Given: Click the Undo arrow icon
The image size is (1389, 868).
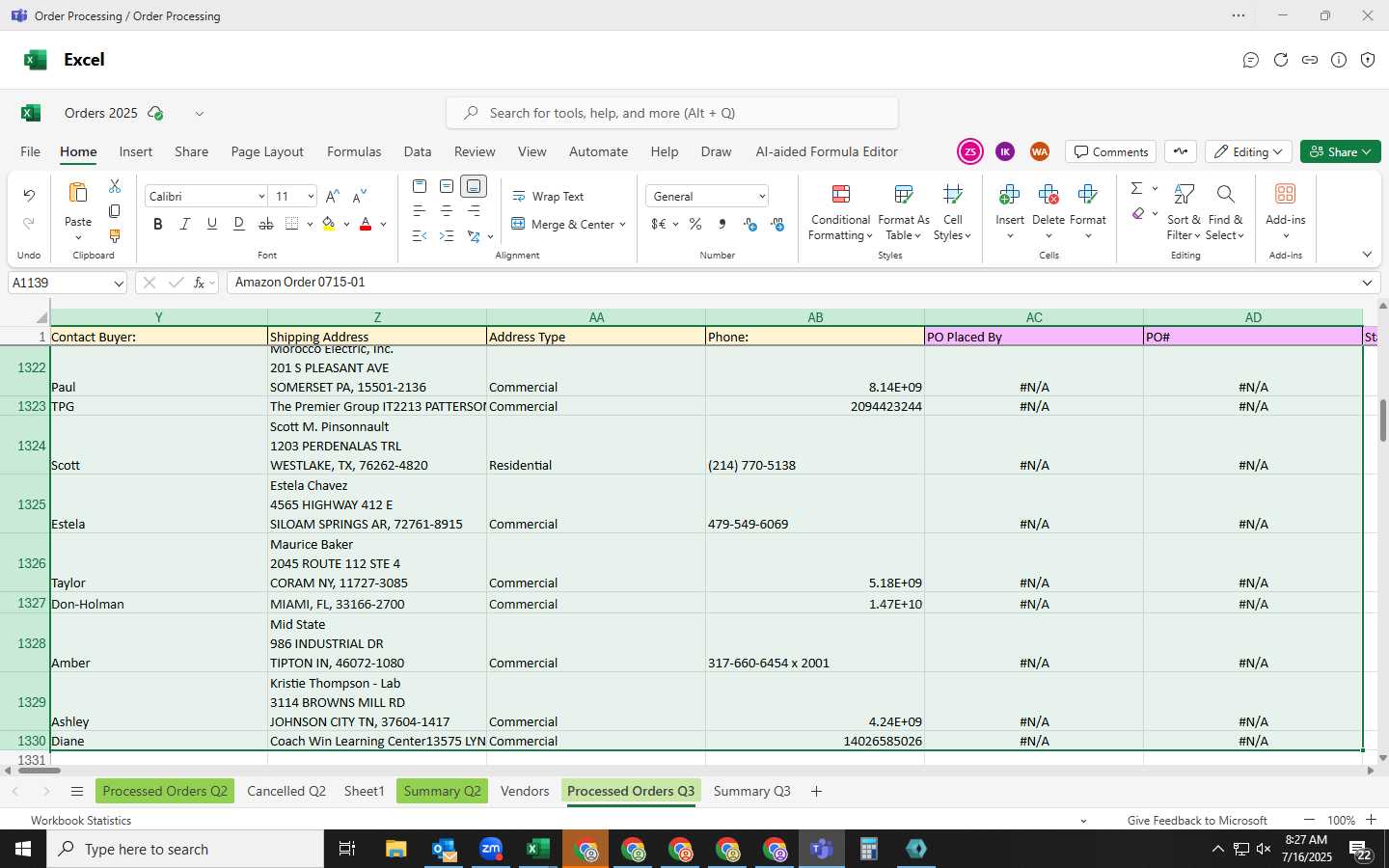Looking at the screenshot, I should pyautogui.click(x=29, y=196).
